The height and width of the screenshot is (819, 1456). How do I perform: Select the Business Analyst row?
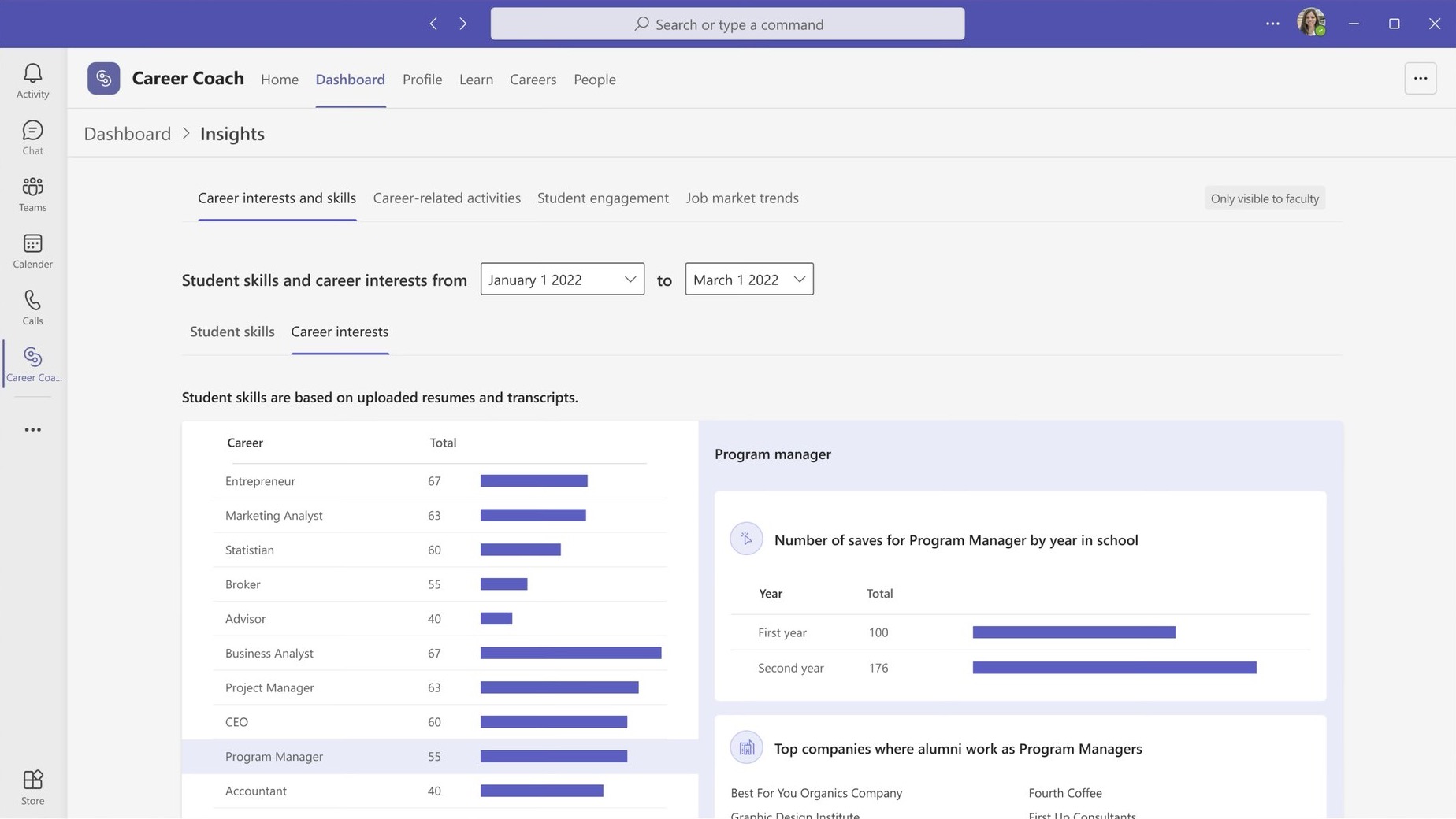[x=440, y=653]
